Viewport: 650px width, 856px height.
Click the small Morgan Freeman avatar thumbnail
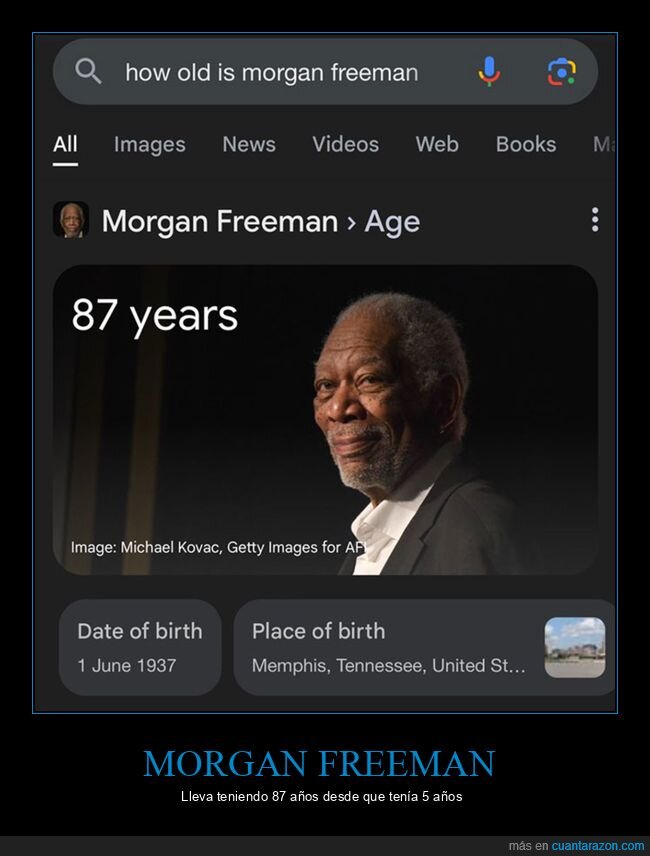tap(71, 219)
